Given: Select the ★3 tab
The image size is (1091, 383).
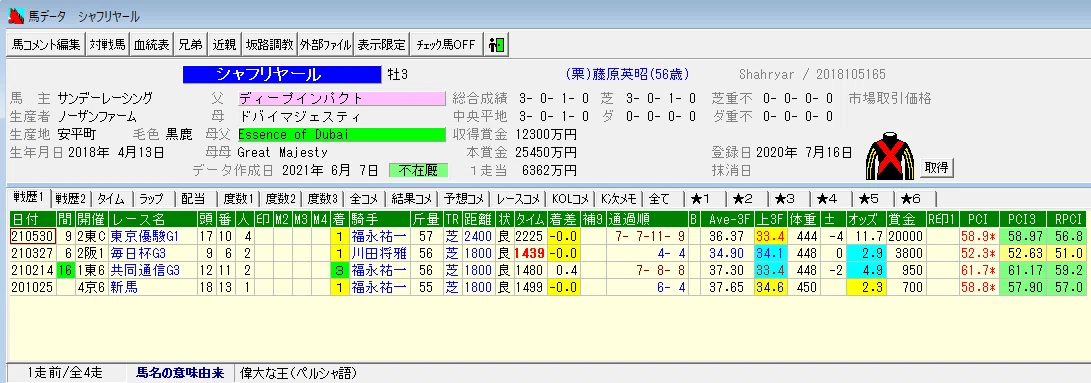Looking at the screenshot, I should [x=788, y=198].
